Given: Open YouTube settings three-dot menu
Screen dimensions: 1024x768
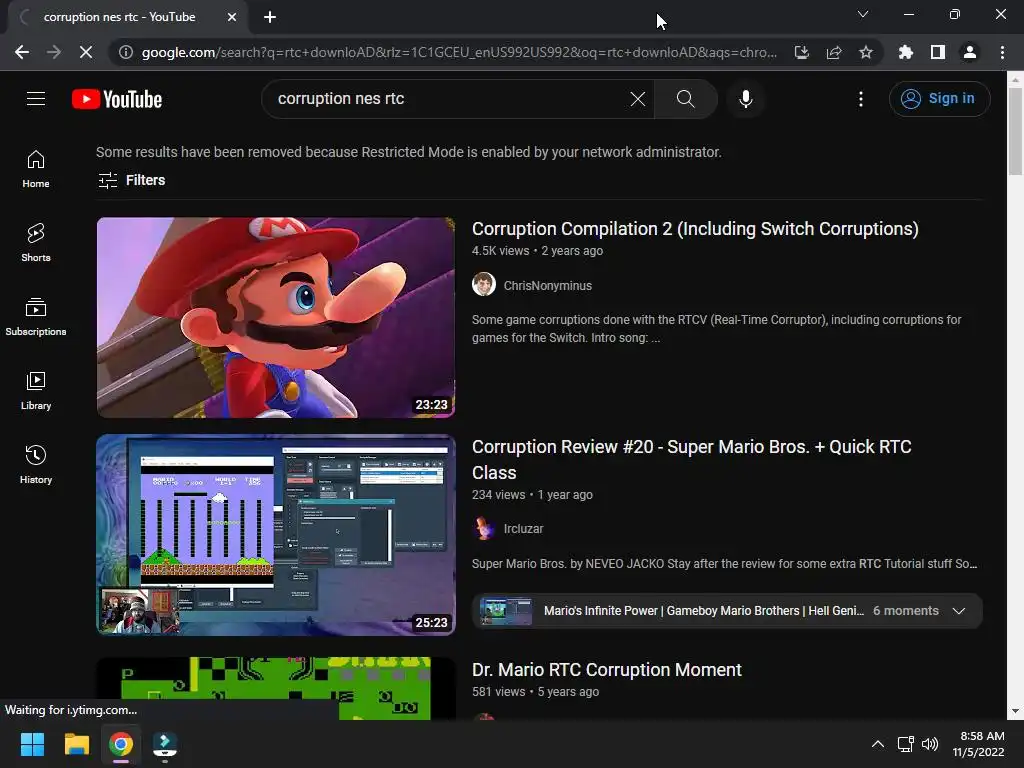Looking at the screenshot, I should pos(861,99).
